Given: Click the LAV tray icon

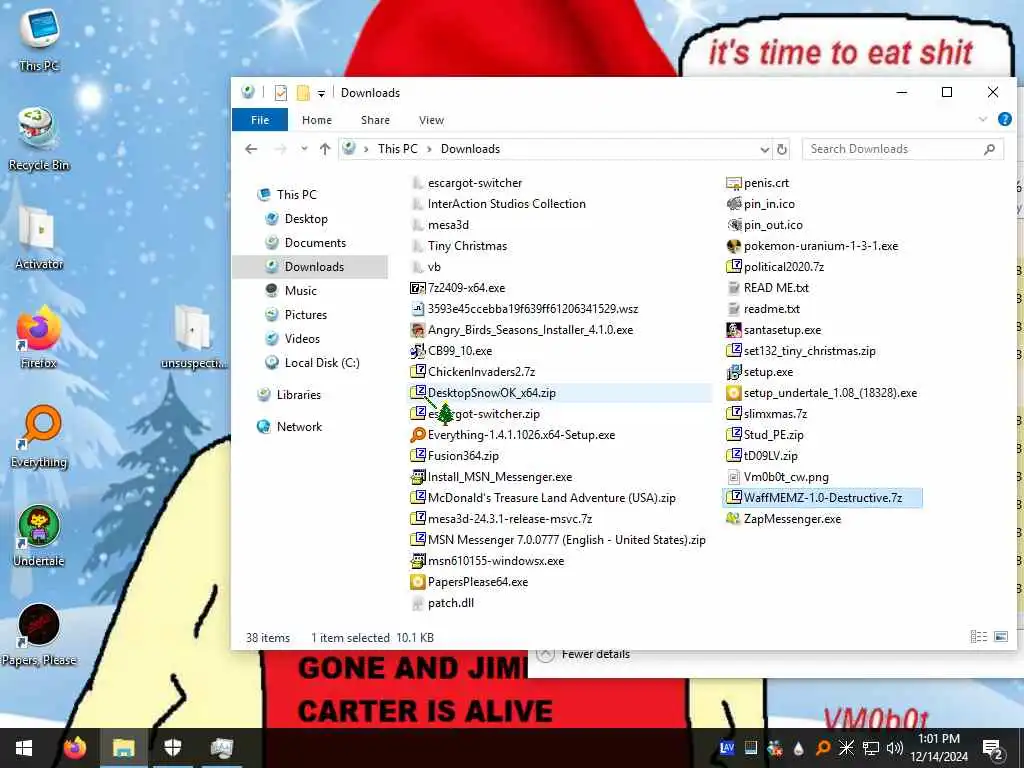Looking at the screenshot, I should [727, 748].
